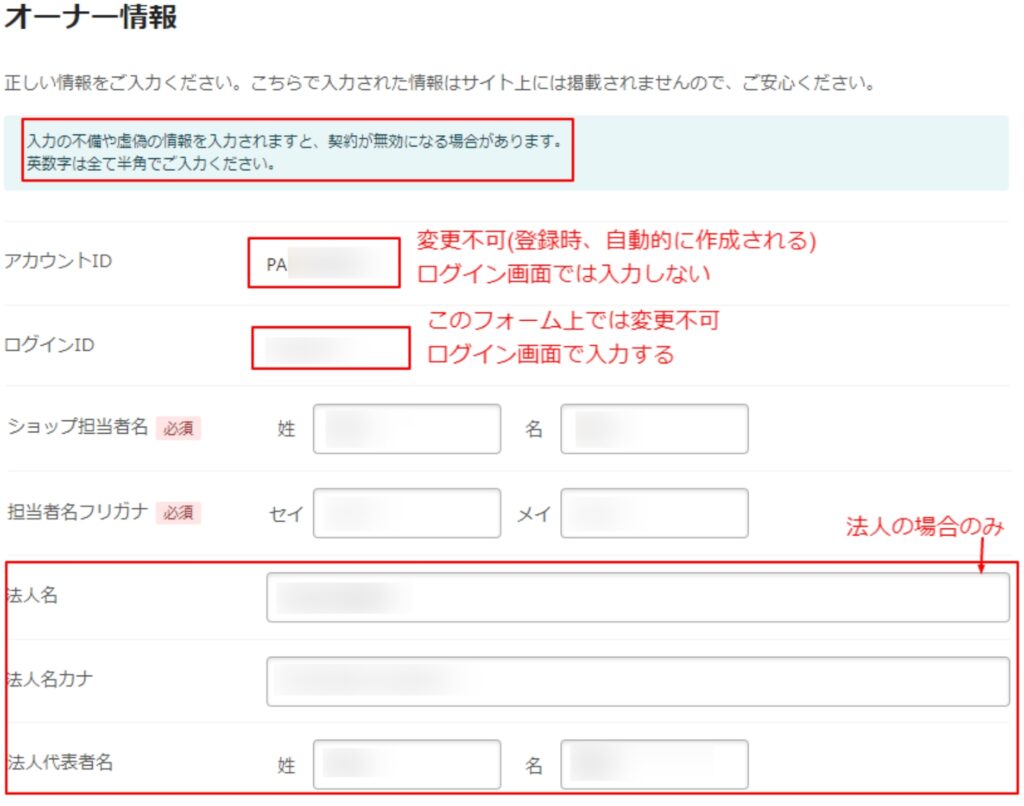Click the 姓 field for ショップ担当者名
1024x806 pixels.
click(406, 429)
